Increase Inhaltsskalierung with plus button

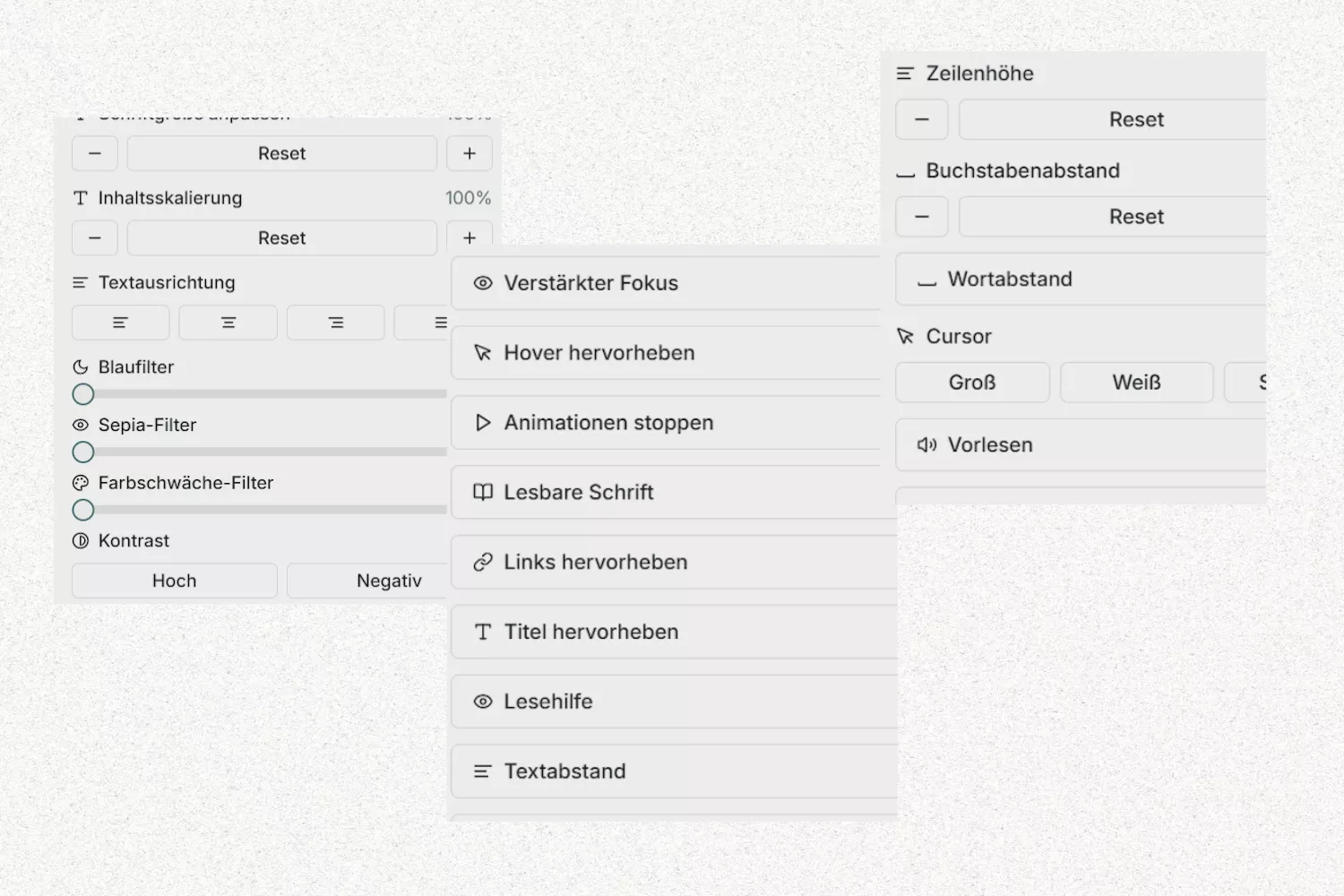tap(470, 237)
